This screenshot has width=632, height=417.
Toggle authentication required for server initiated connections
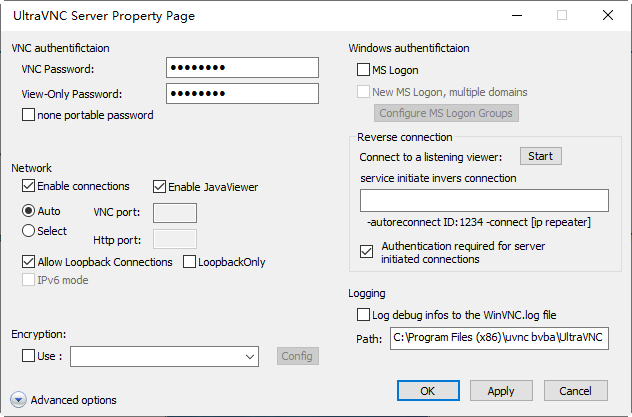point(364,252)
